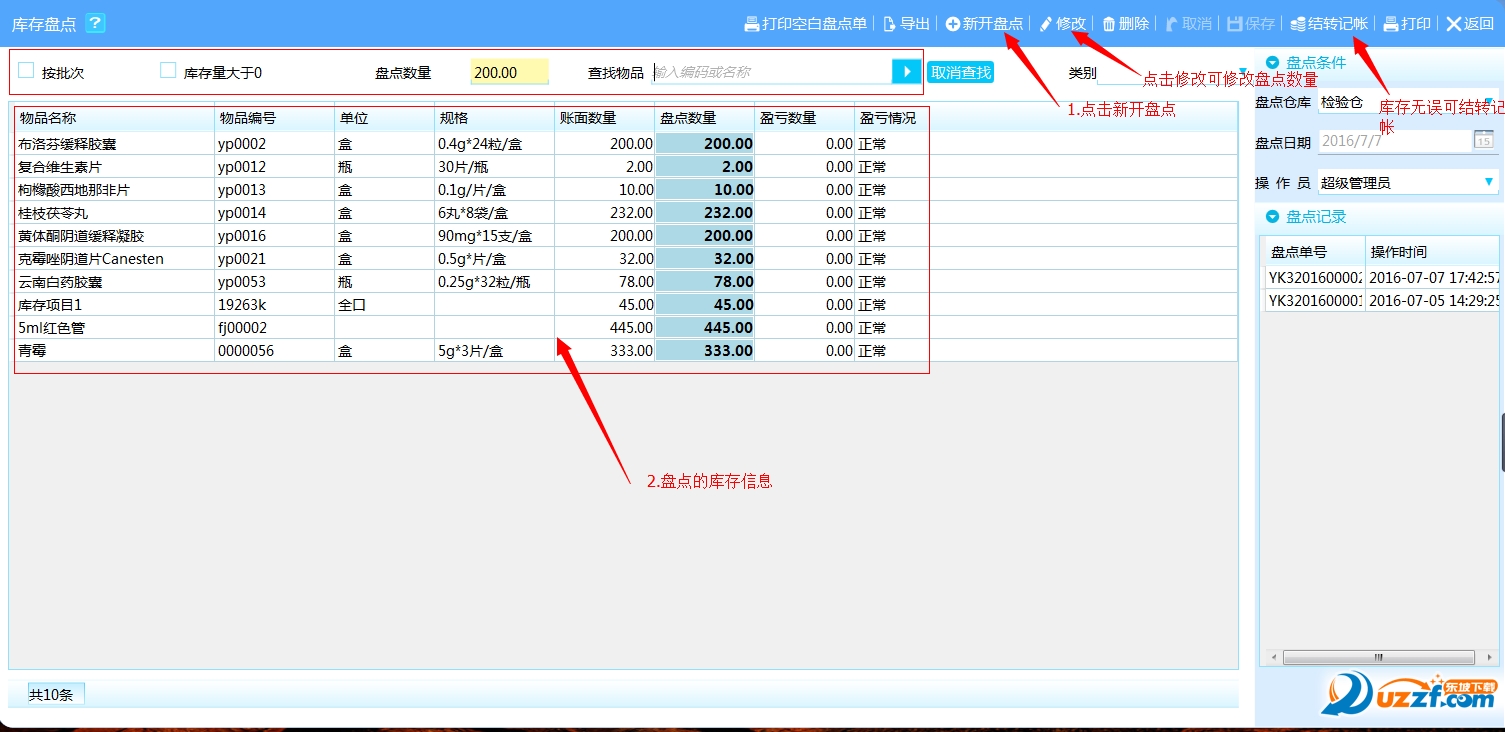The width and height of the screenshot is (1505, 732).
Task: Click the 单位 column header
Action: click(384, 118)
